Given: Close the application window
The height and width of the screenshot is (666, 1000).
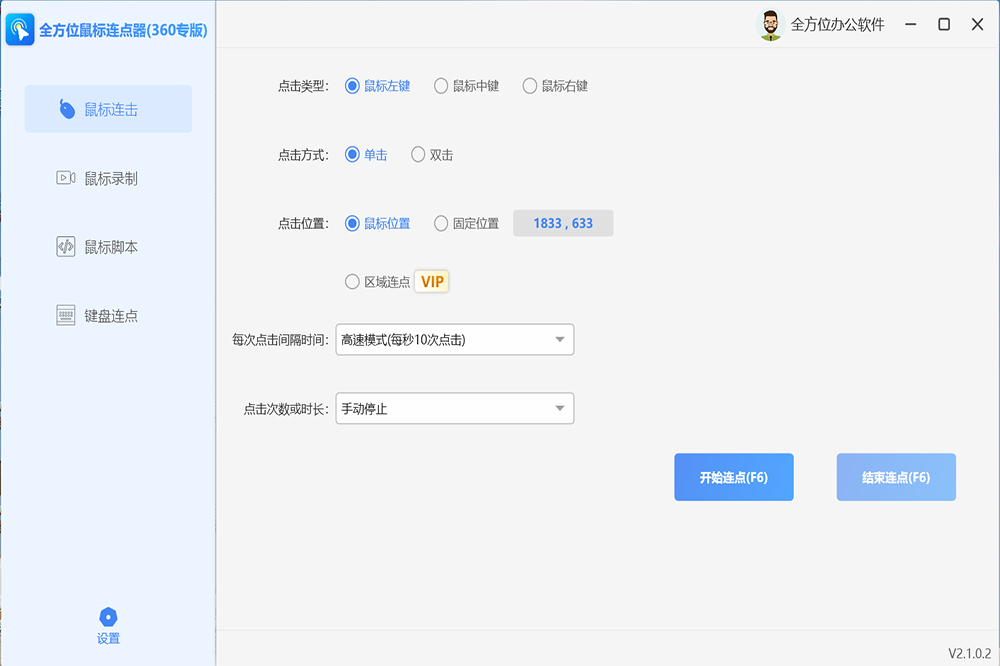Looking at the screenshot, I should tap(977, 24).
